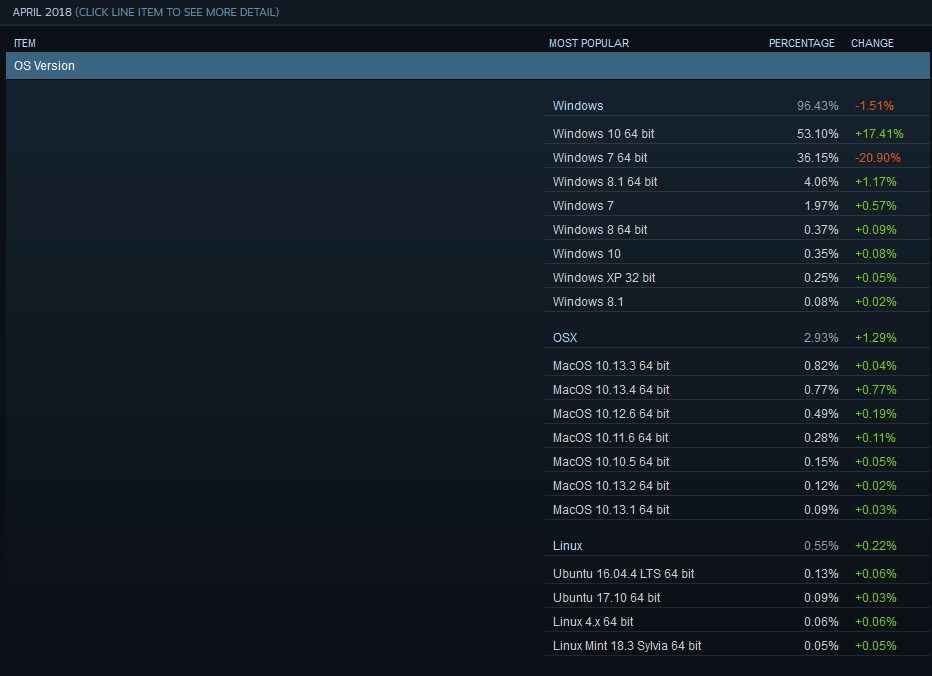932x676 pixels.
Task: Select the OSX category heading
Action: [565, 338]
